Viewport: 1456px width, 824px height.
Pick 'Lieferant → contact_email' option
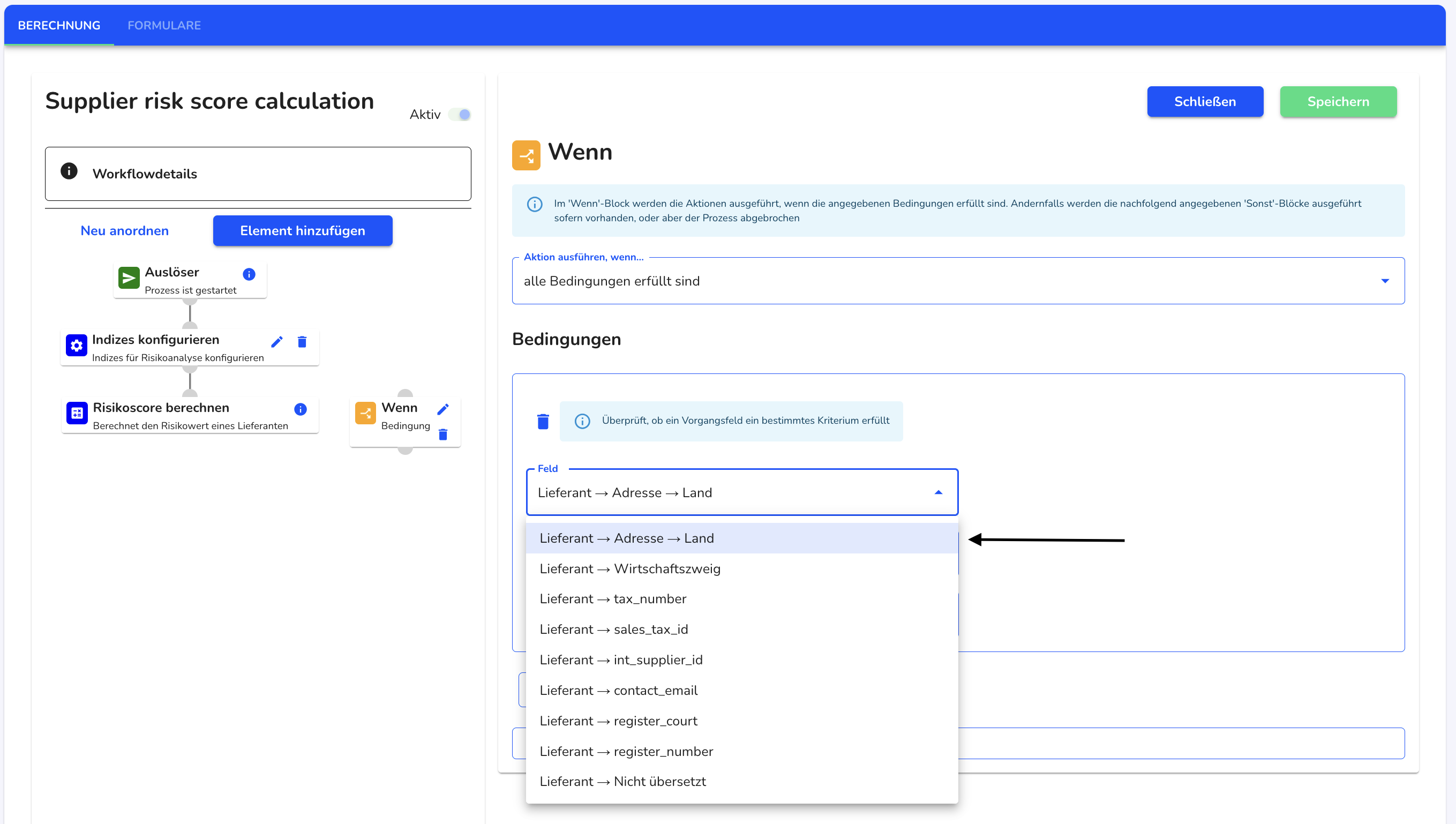click(742, 691)
